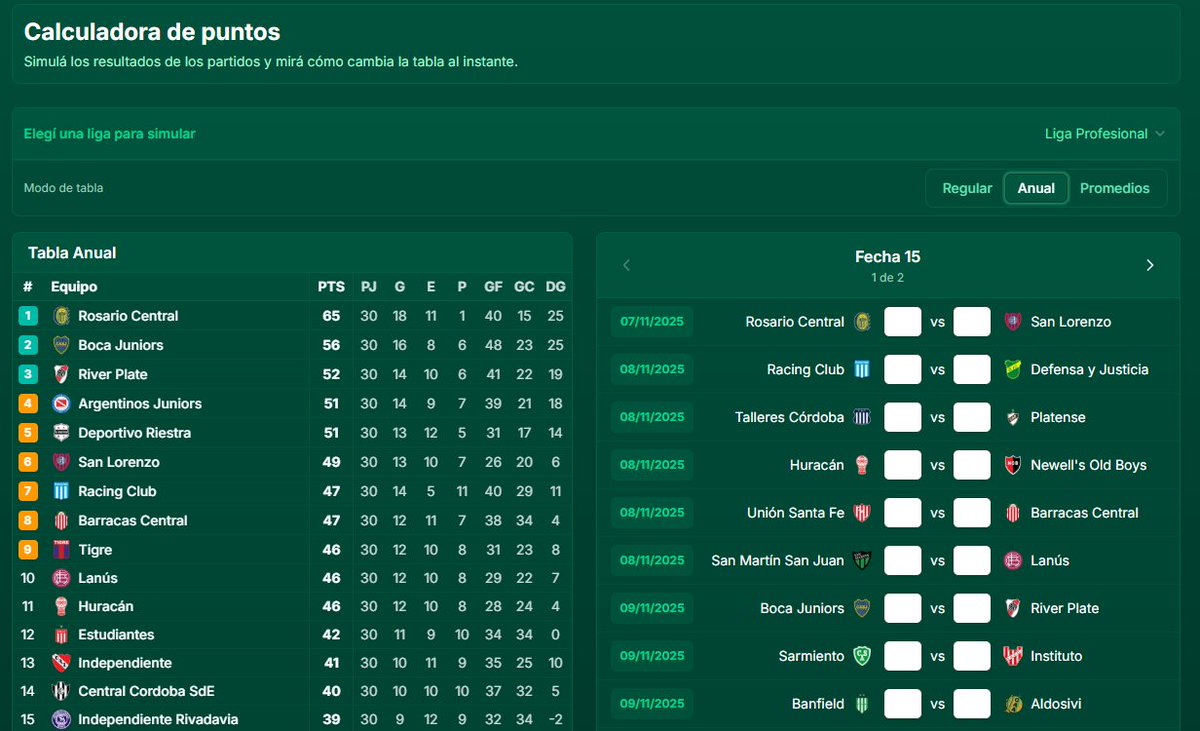Click the Calculadora de puntos heading
The width and height of the screenshot is (1200, 731).
click(152, 32)
